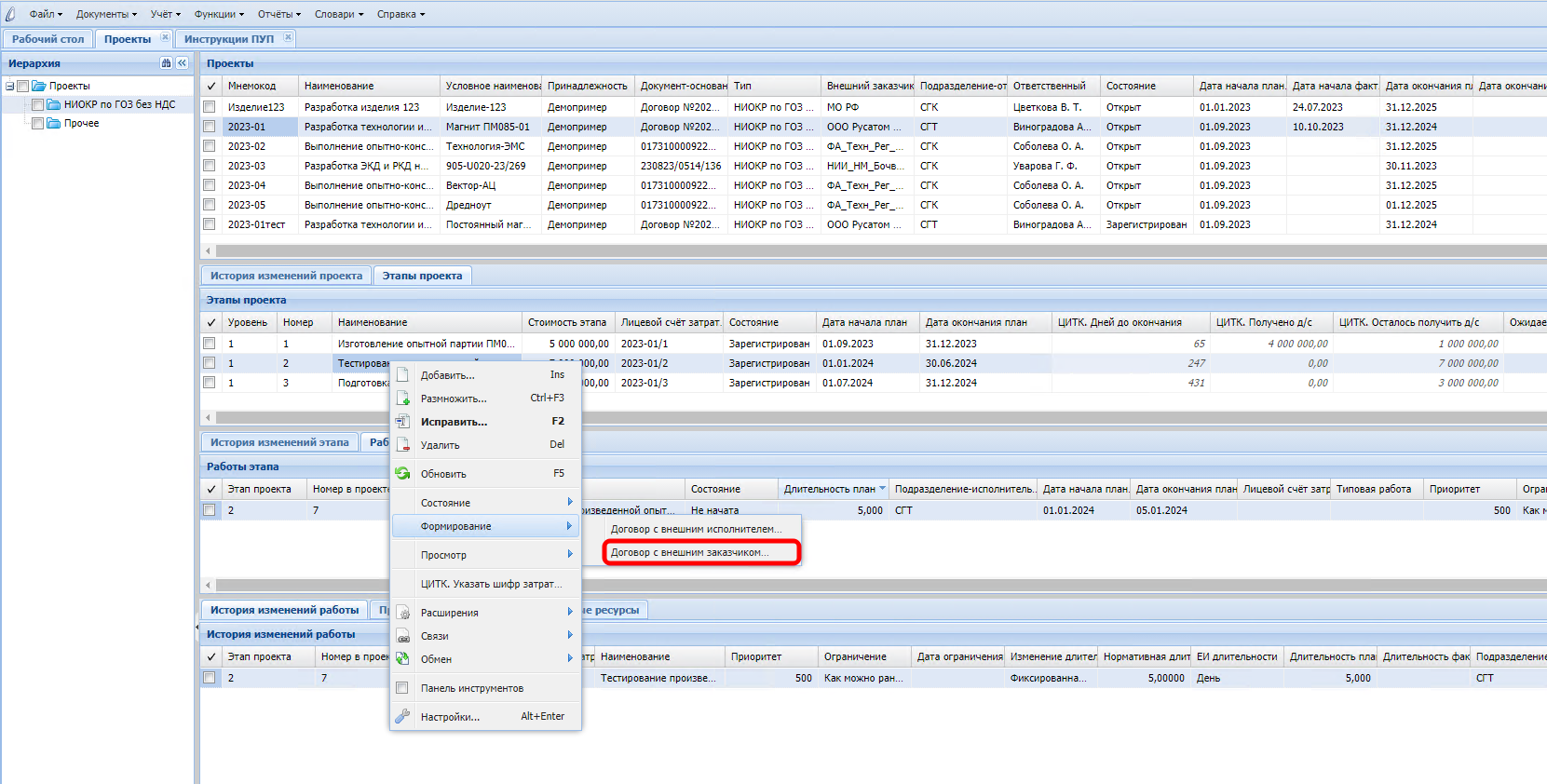
Task: Click the Размножить duplicate icon
Action: coord(402,399)
